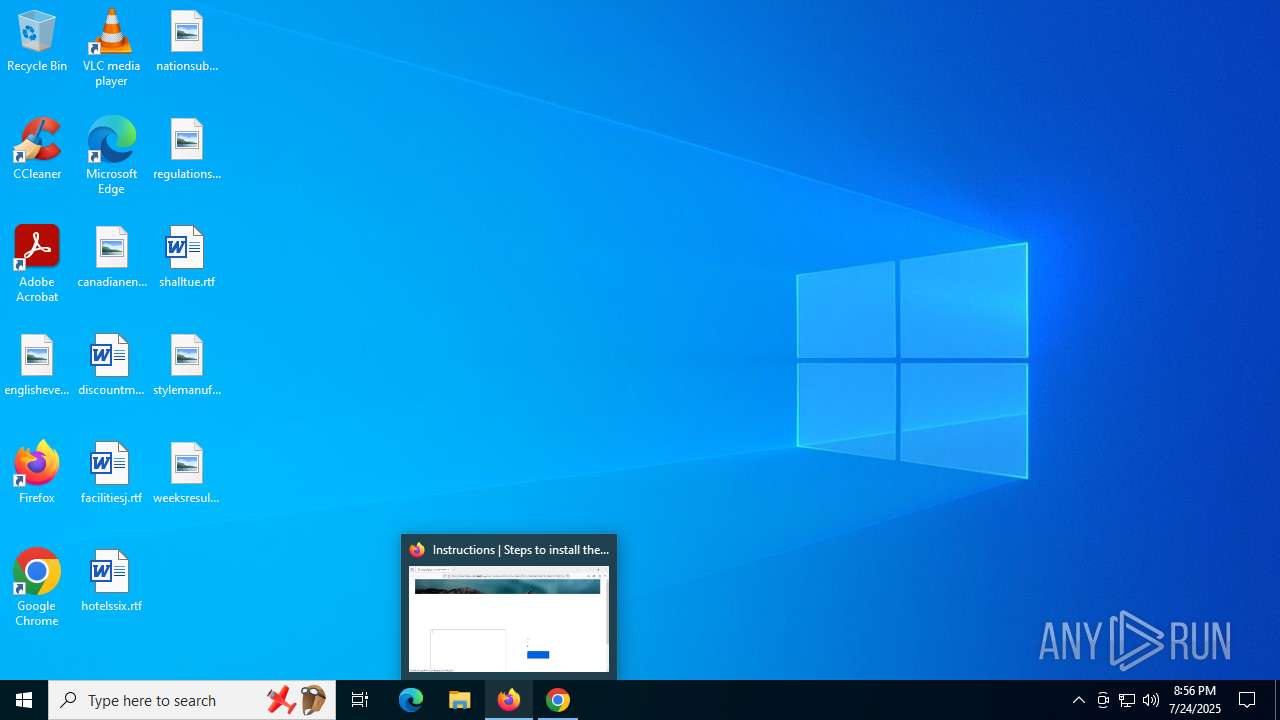
Task: Open Adobe Acrobat shortcut
Action: tap(37, 264)
